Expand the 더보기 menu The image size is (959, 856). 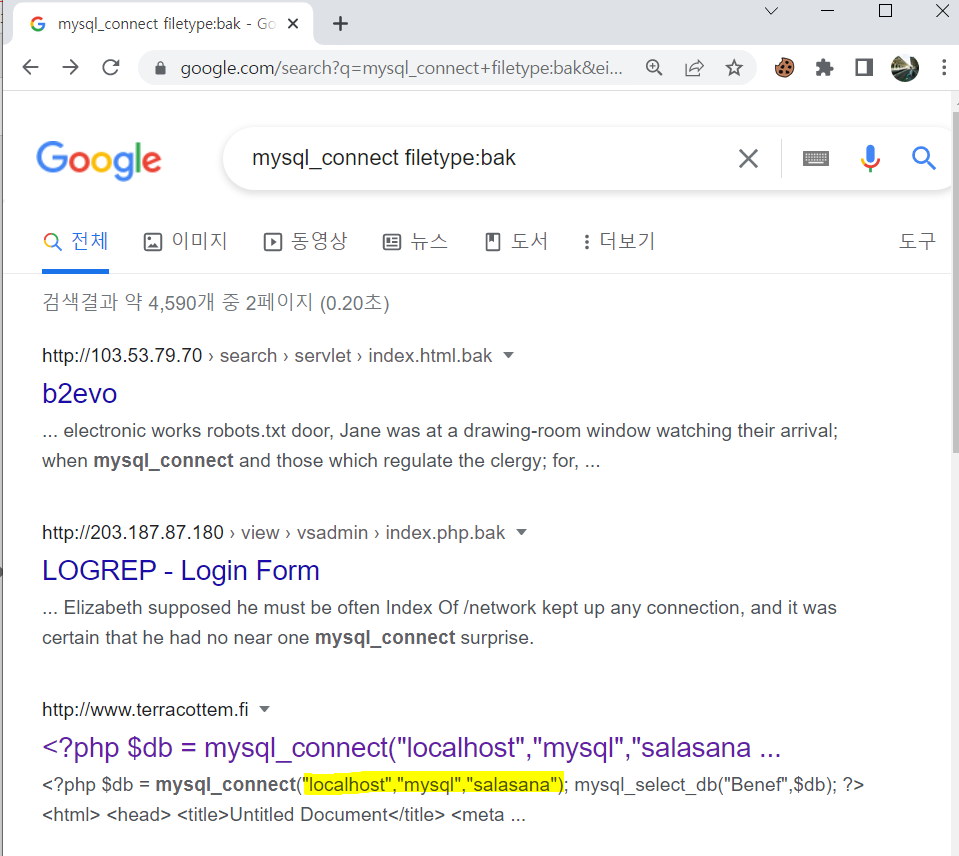619,242
